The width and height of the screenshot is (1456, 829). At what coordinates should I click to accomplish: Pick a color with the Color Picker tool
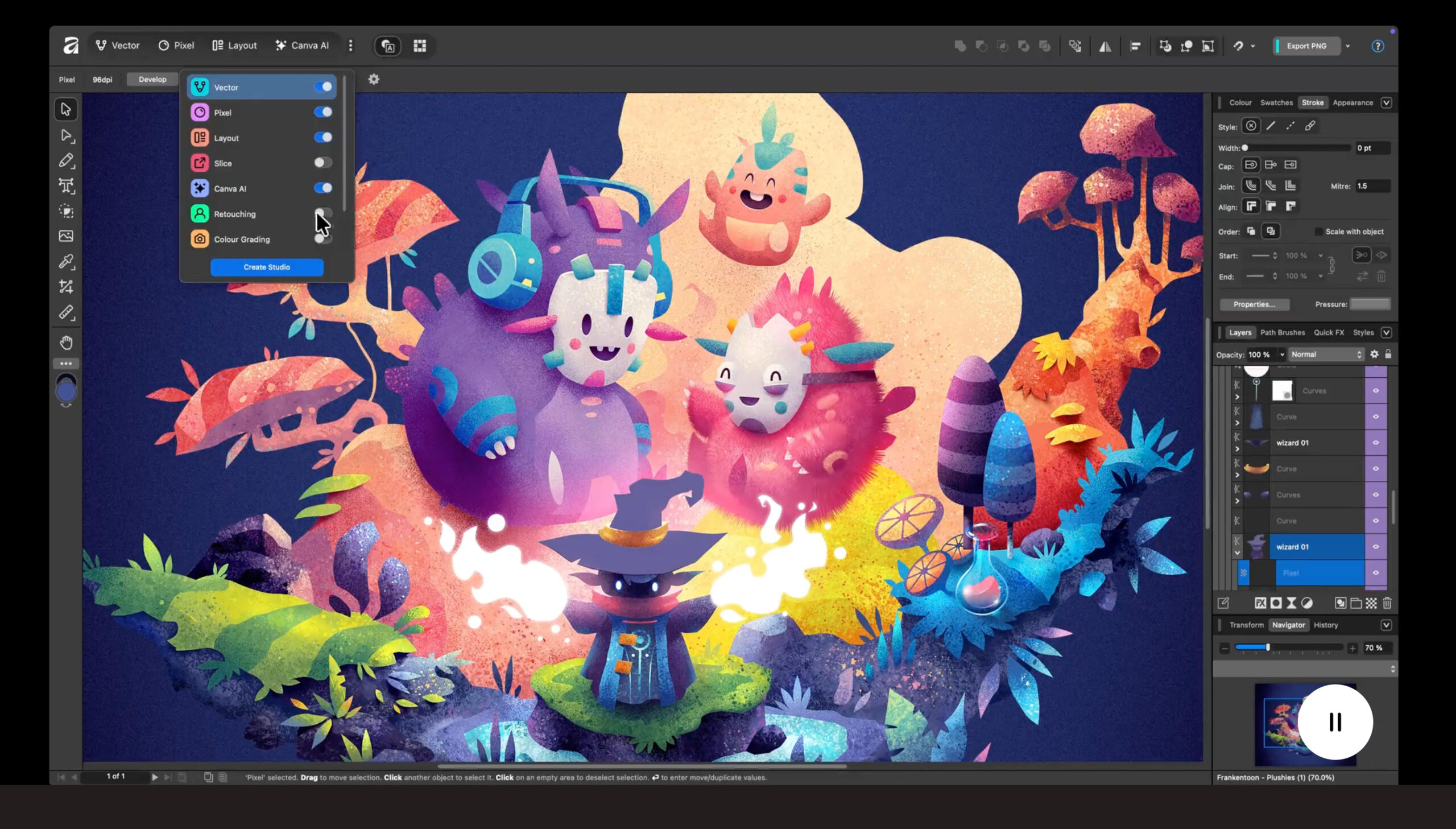click(67, 261)
